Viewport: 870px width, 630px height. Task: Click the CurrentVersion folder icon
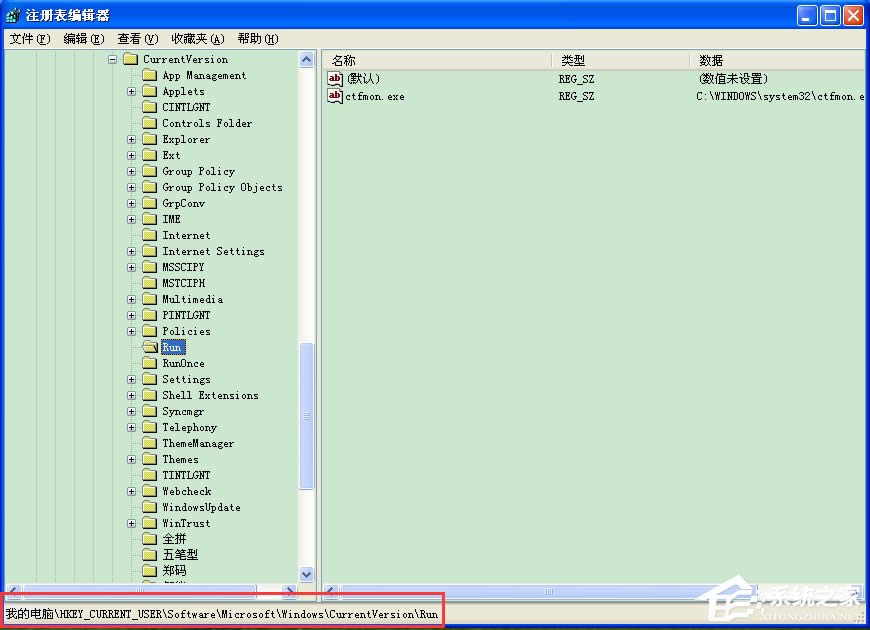[131, 59]
